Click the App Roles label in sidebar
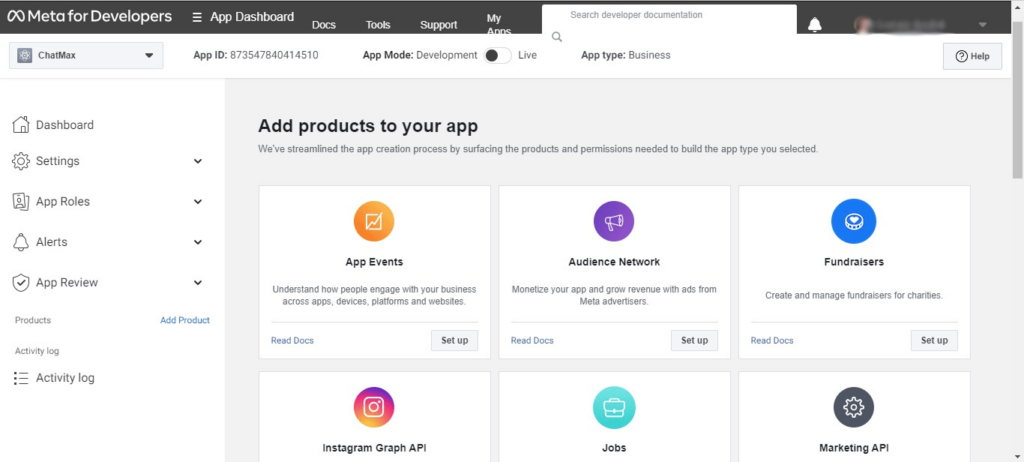This screenshot has height=462, width=1024. pyautogui.click(x=63, y=202)
